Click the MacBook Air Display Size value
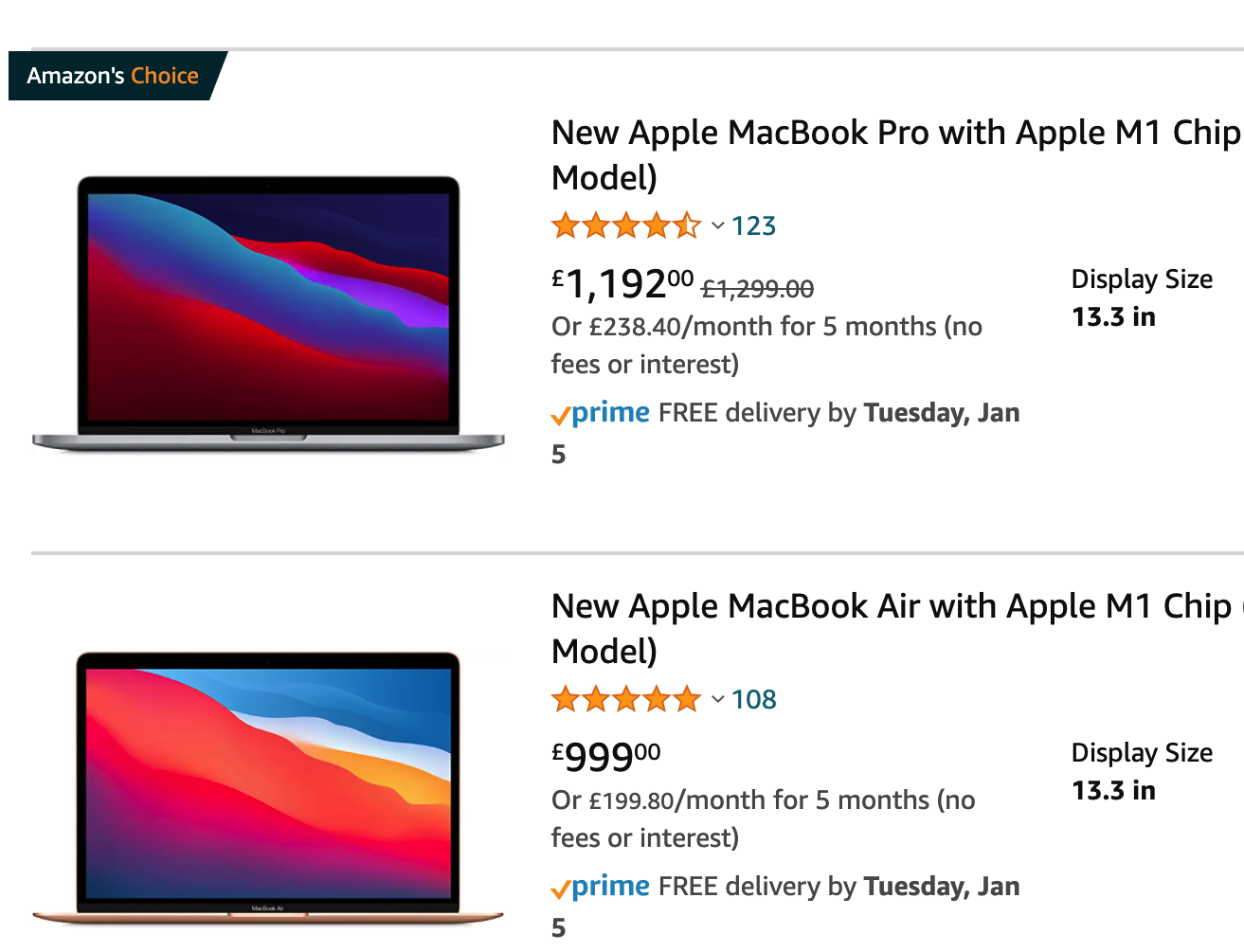The width and height of the screenshot is (1244, 952). pyautogui.click(x=1113, y=790)
